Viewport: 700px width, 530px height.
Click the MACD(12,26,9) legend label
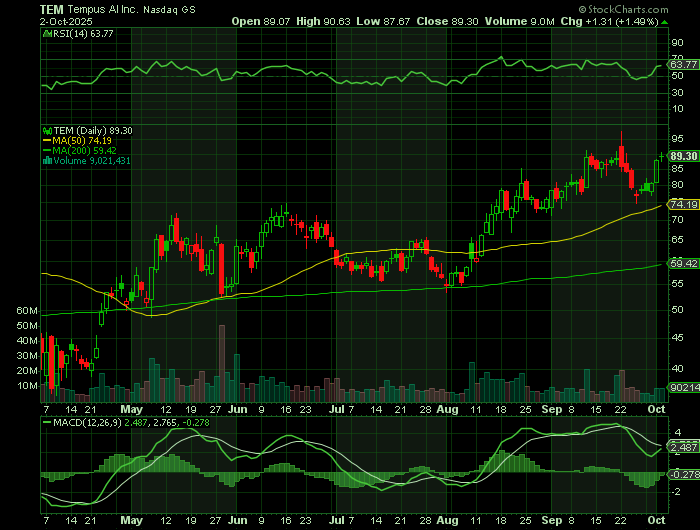(x=87, y=422)
